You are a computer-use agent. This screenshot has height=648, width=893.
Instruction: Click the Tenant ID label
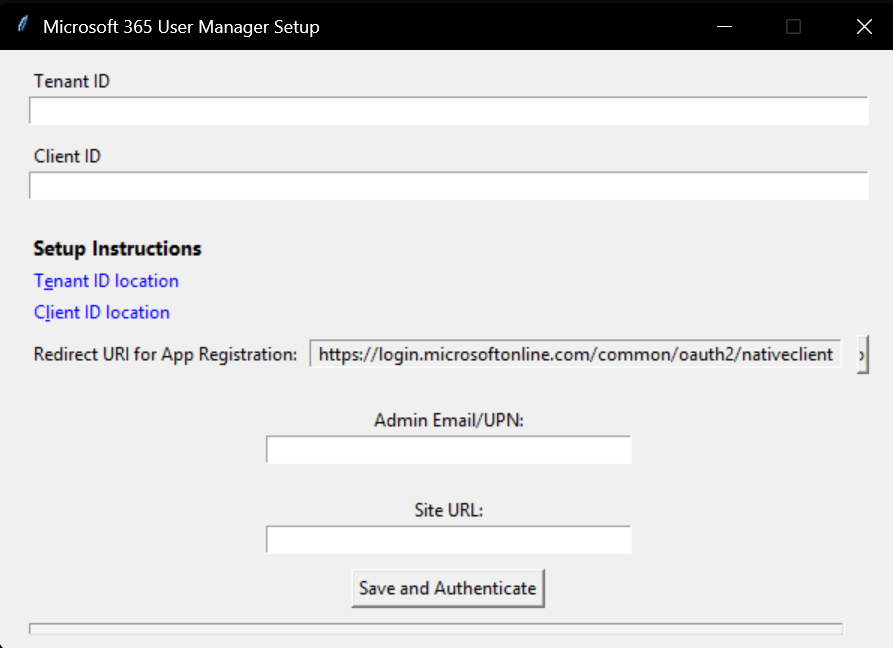72,81
